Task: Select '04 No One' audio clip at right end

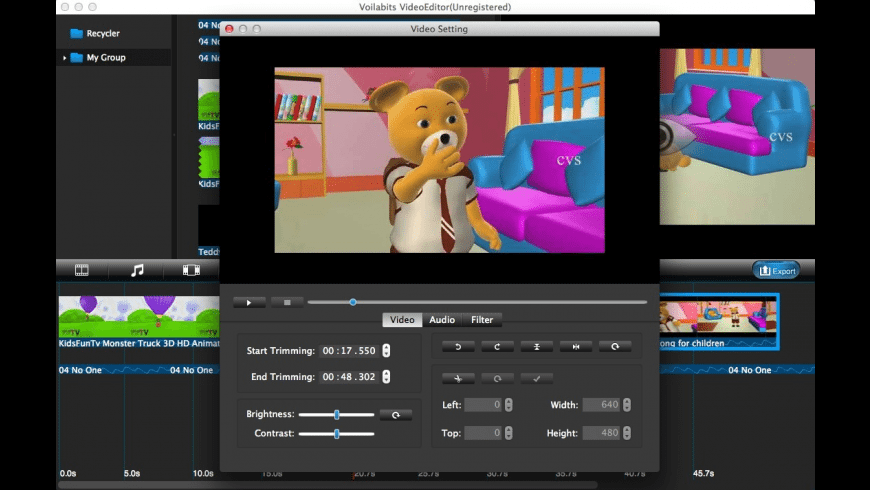Action: click(749, 370)
